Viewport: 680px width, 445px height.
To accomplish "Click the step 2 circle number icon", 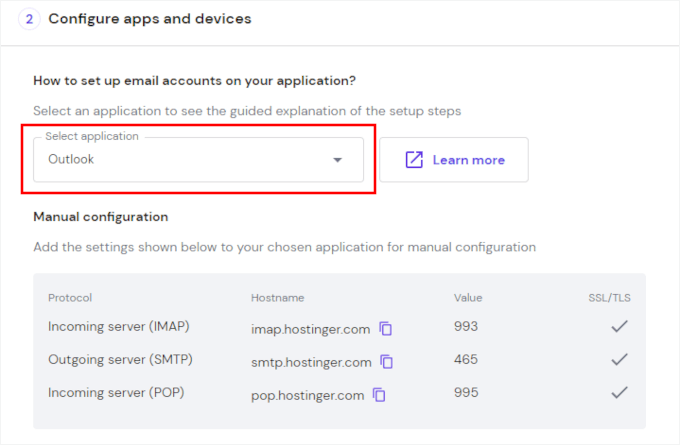I will pos(29,19).
